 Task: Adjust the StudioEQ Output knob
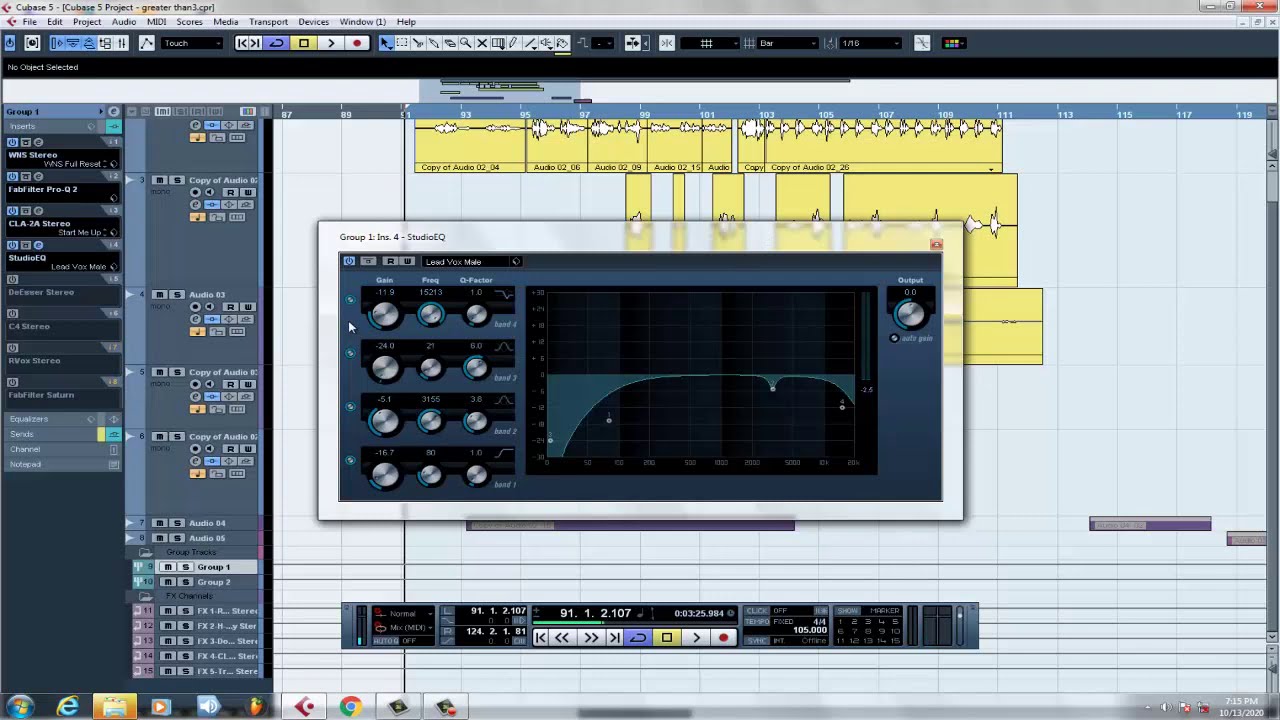pos(910,314)
